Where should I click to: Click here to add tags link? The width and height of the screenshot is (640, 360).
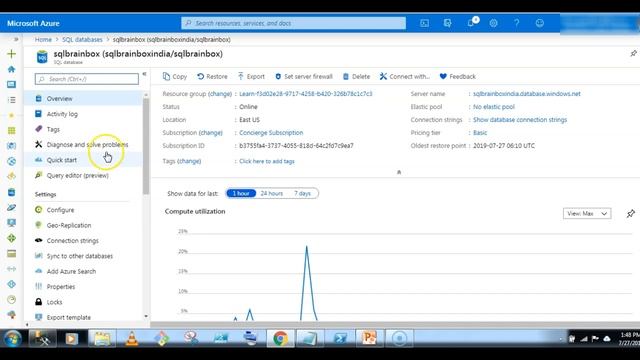(267, 161)
